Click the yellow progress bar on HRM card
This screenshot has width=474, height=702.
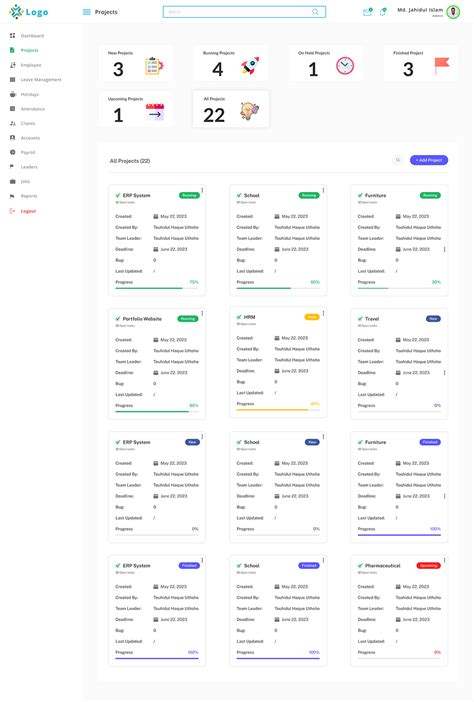click(x=278, y=410)
